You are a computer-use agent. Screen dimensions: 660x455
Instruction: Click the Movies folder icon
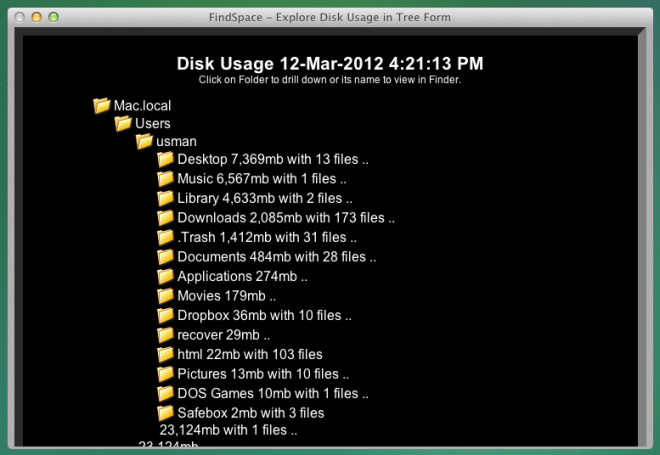[165, 295]
